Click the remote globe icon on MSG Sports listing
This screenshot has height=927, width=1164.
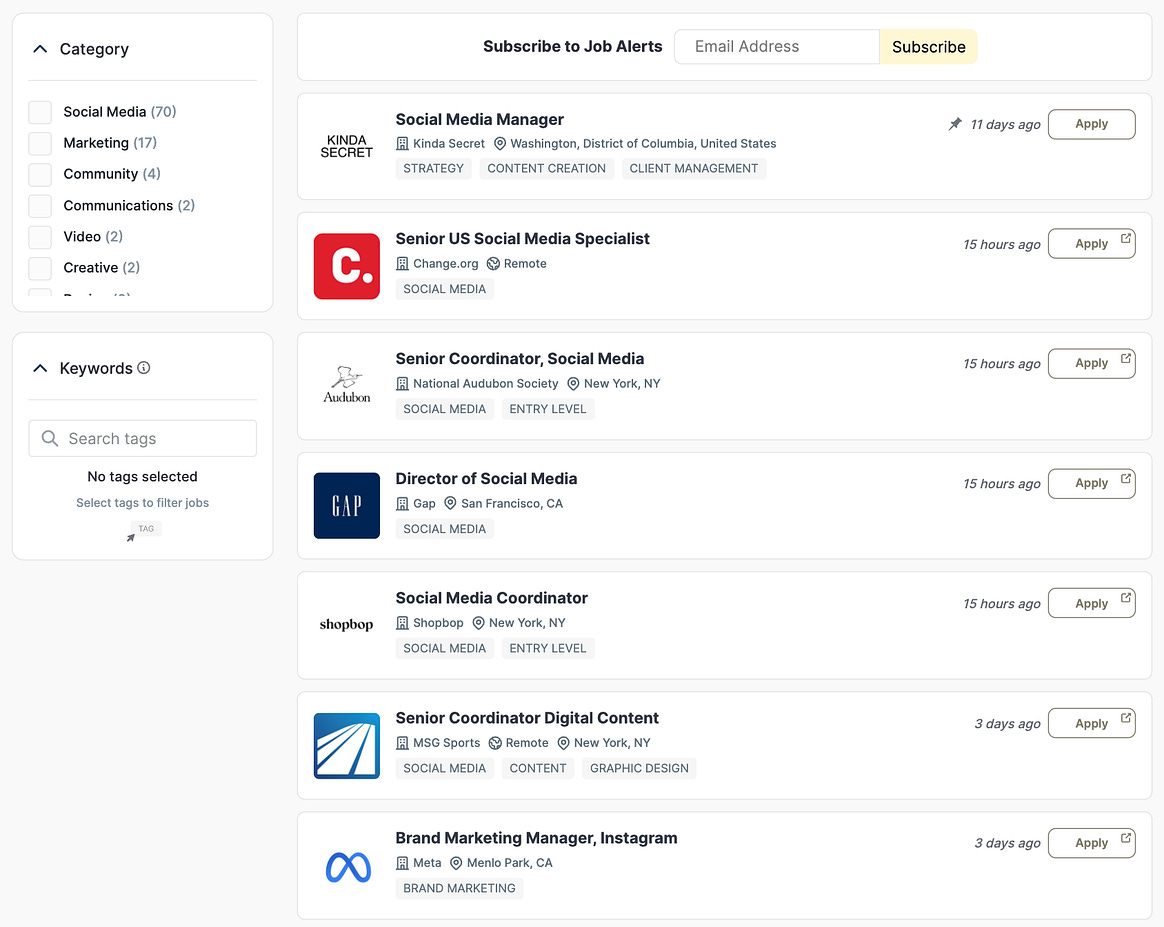coord(495,743)
